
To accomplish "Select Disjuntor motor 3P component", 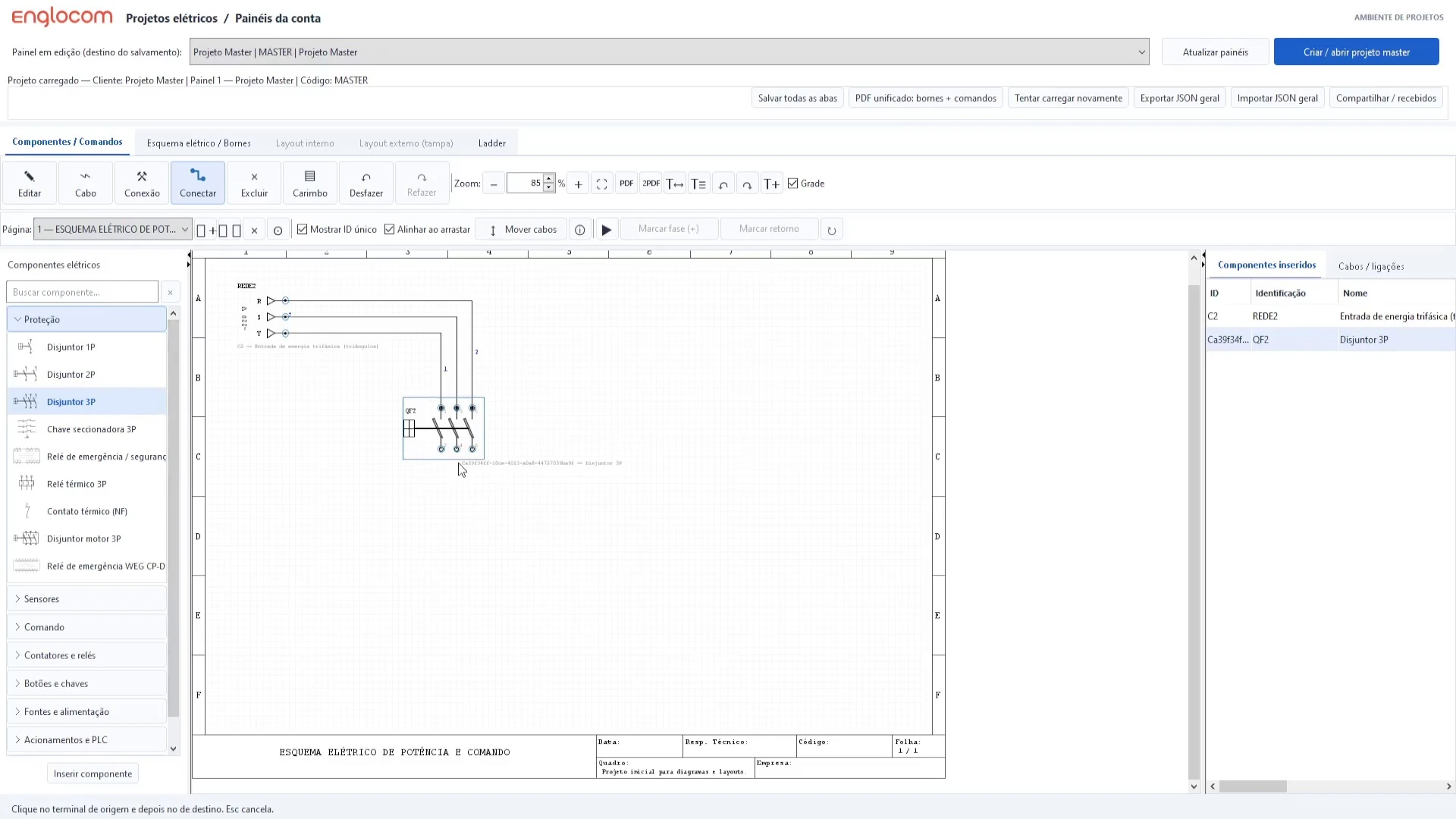I will point(86,538).
